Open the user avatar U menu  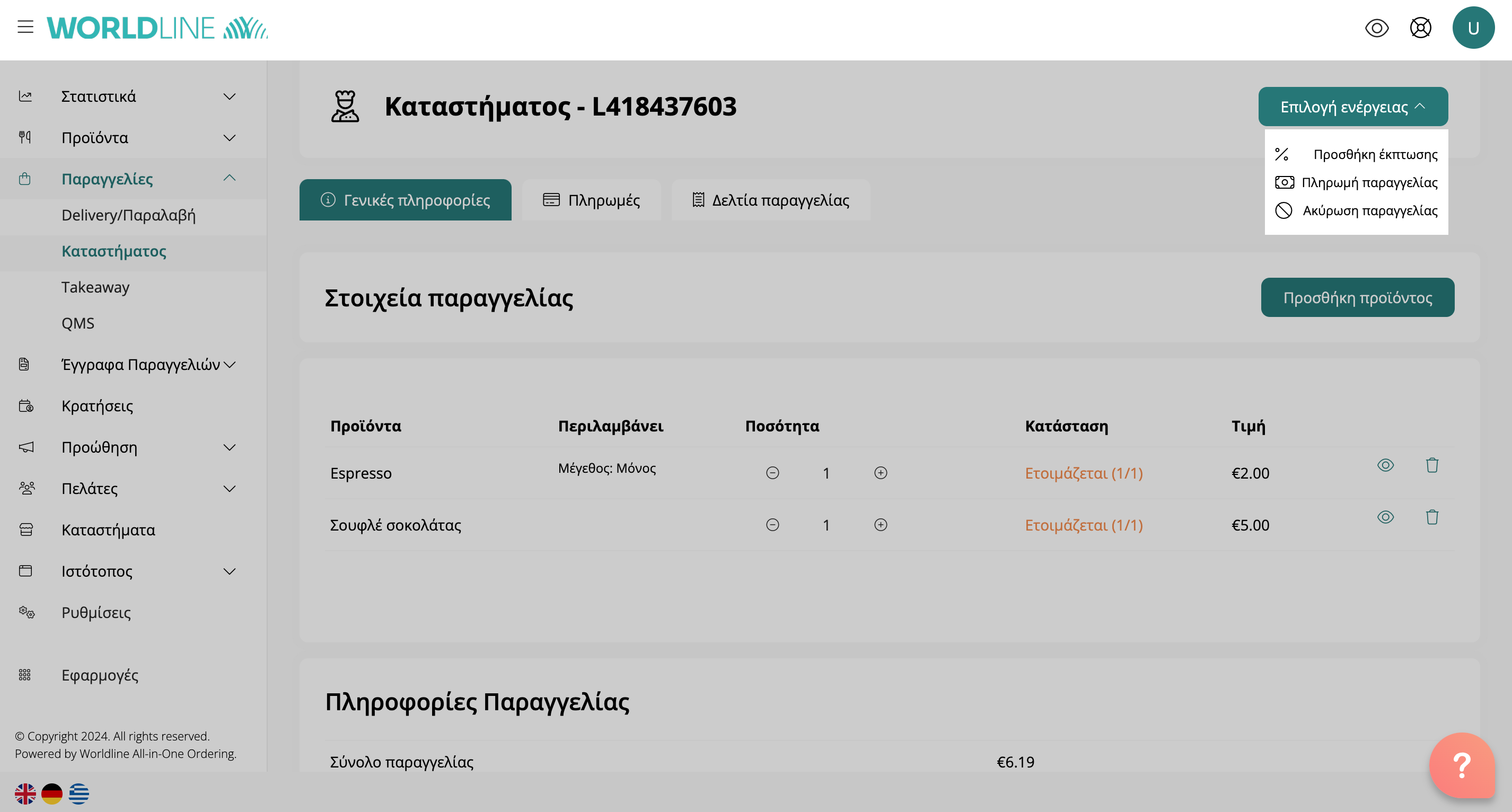click(1473, 28)
